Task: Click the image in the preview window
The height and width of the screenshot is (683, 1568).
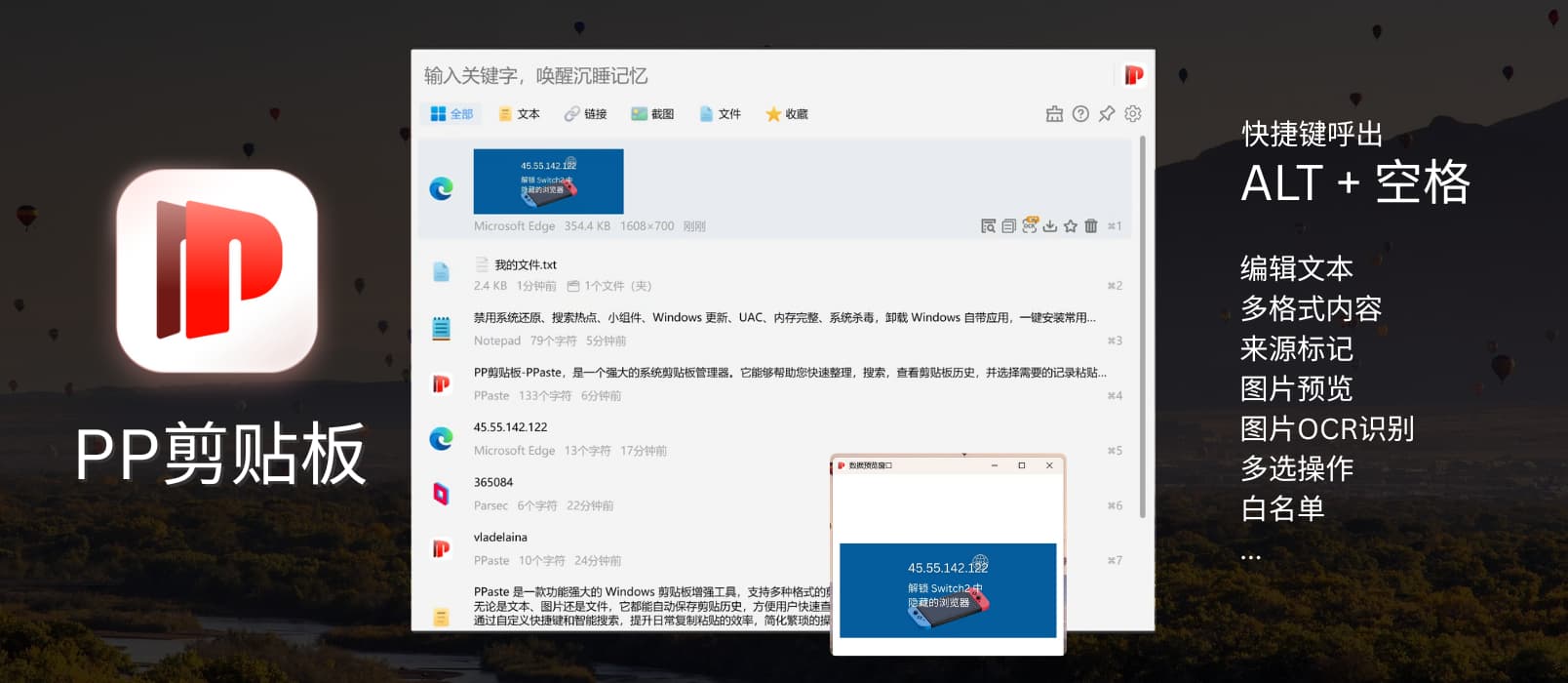Action: (948, 590)
